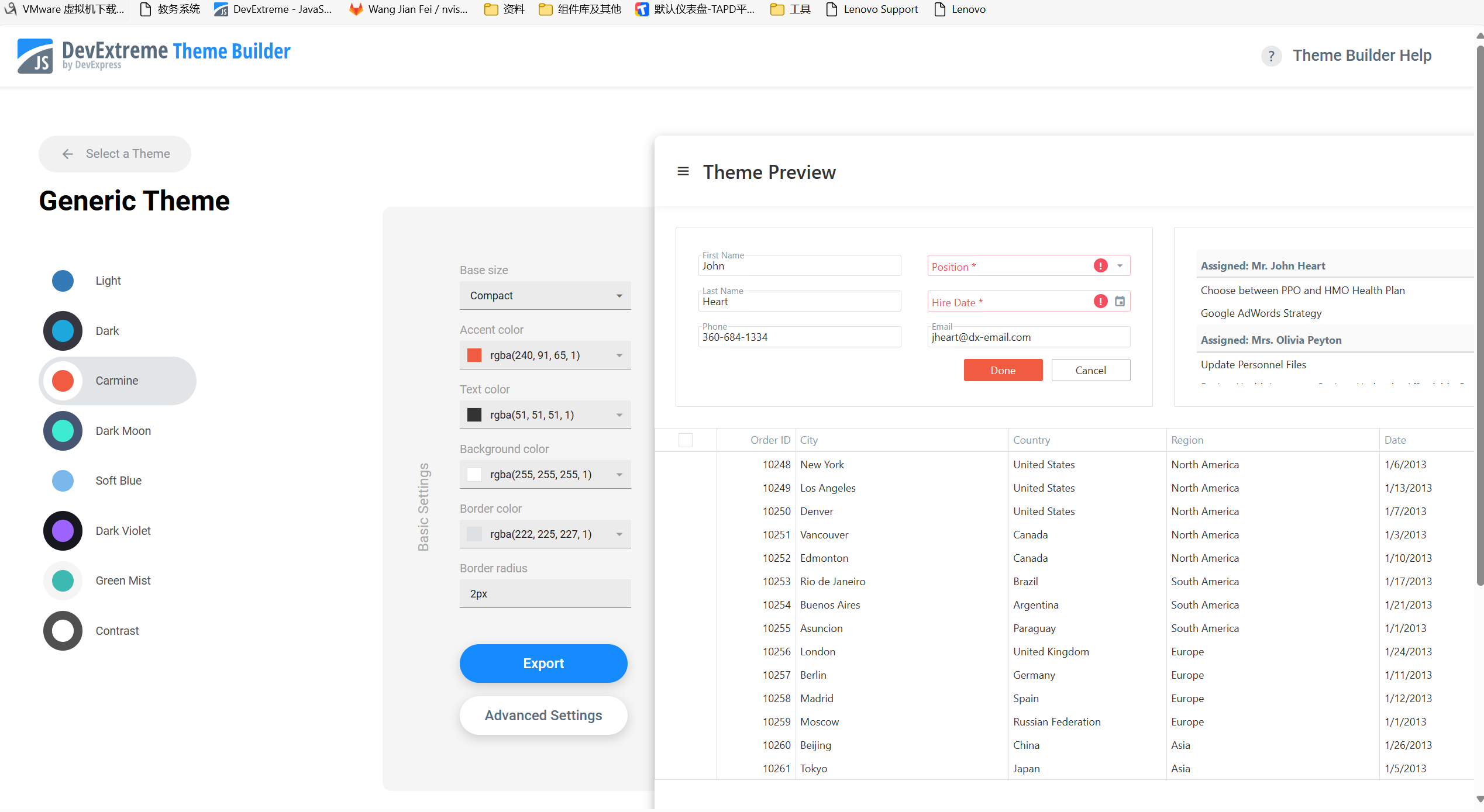Select the Green Mist theme option

123,581
